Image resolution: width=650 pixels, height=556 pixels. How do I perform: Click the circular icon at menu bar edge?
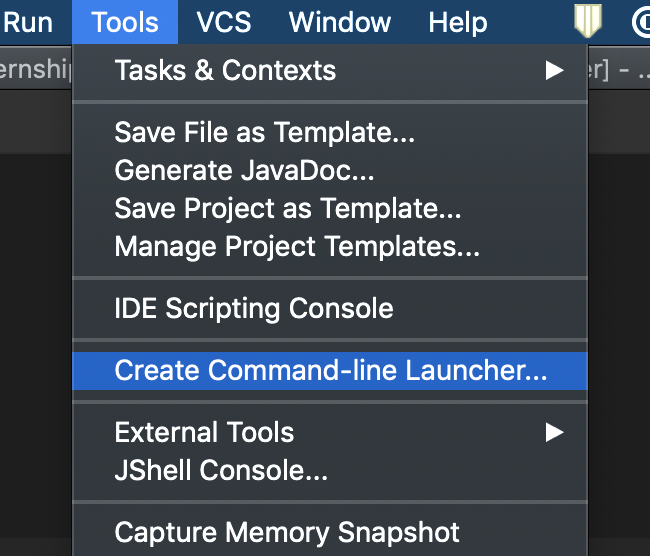click(642, 21)
